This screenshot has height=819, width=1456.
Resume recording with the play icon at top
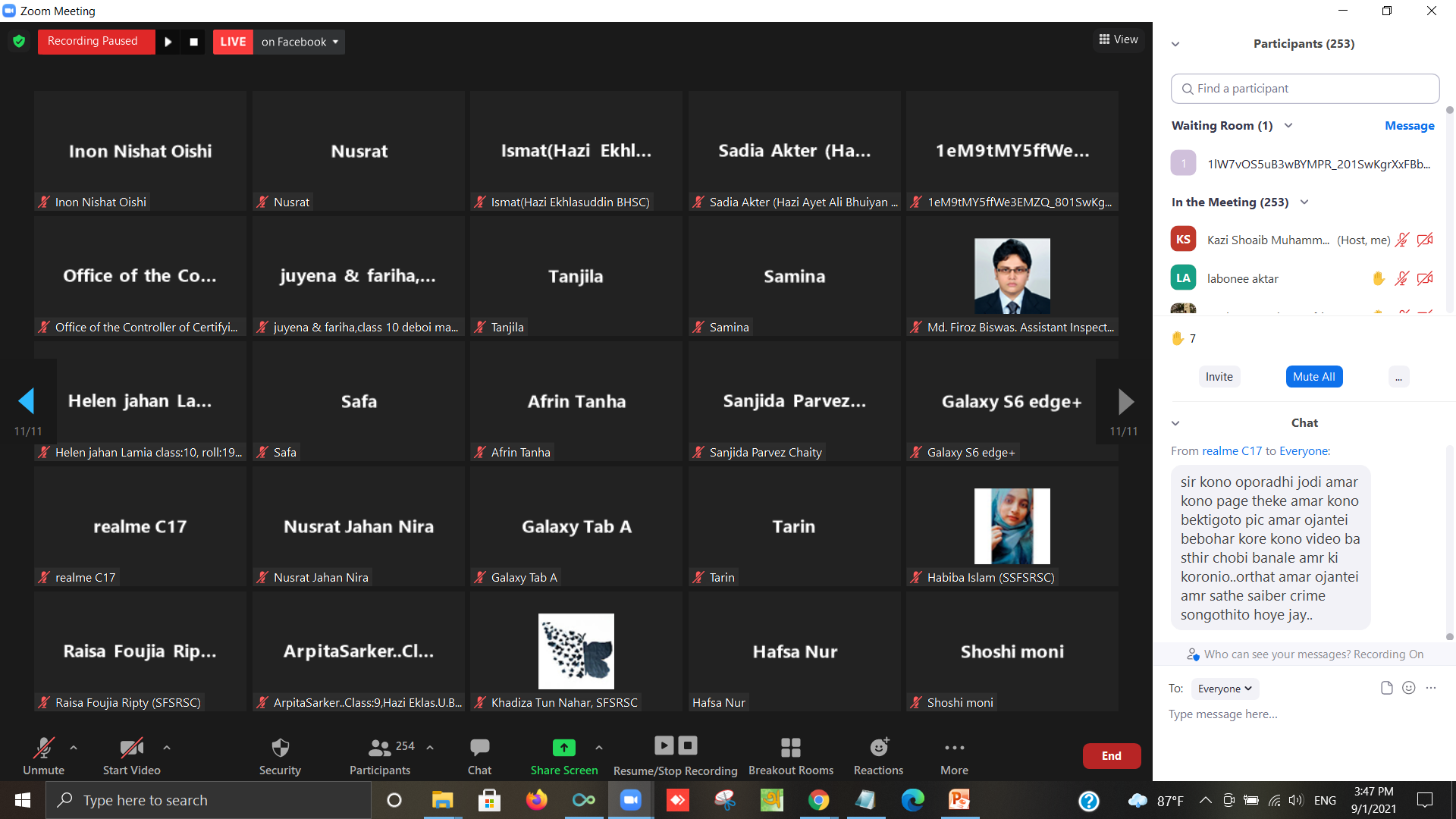[168, 42]
